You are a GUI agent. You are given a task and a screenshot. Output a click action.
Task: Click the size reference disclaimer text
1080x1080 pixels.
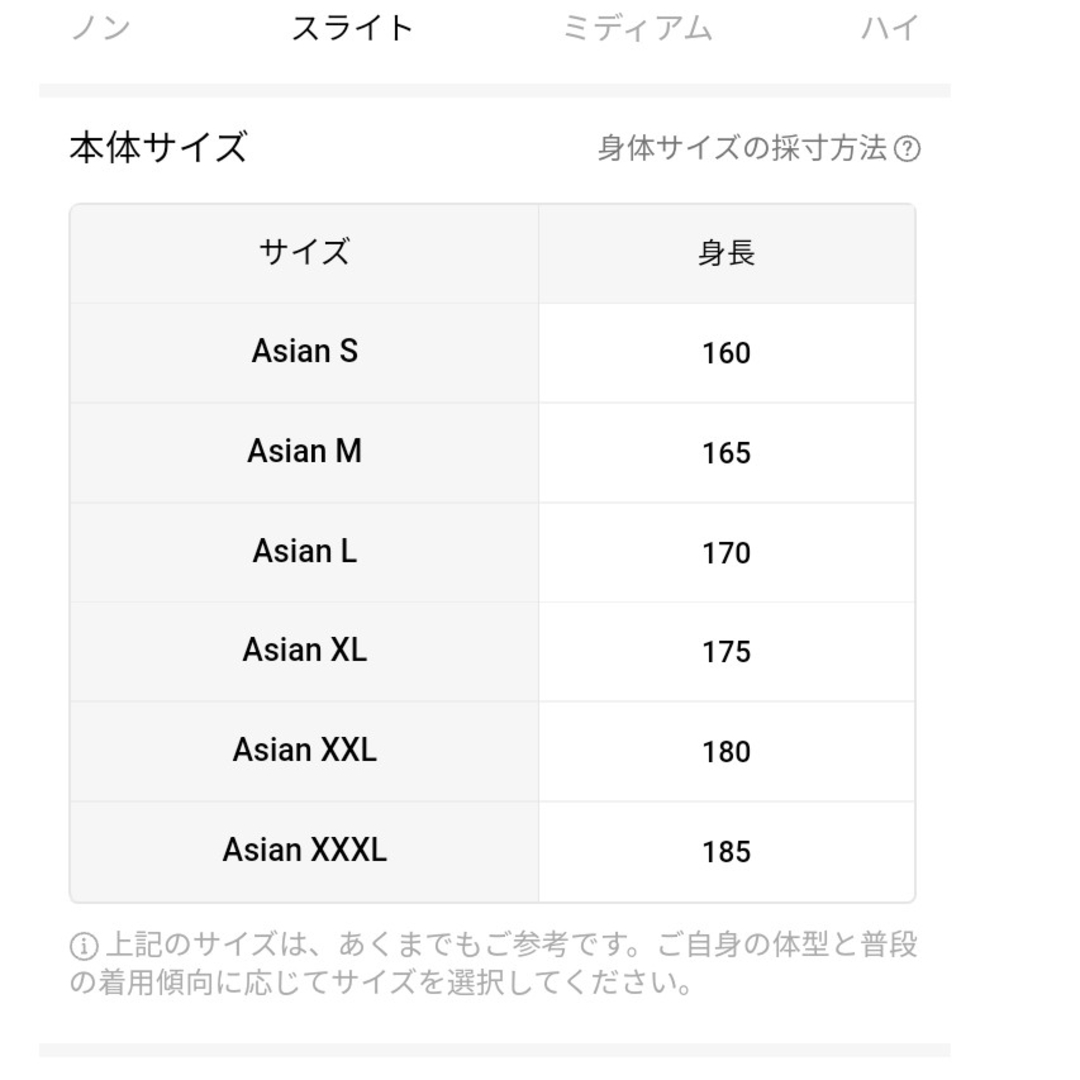click(x=494, y=964)
